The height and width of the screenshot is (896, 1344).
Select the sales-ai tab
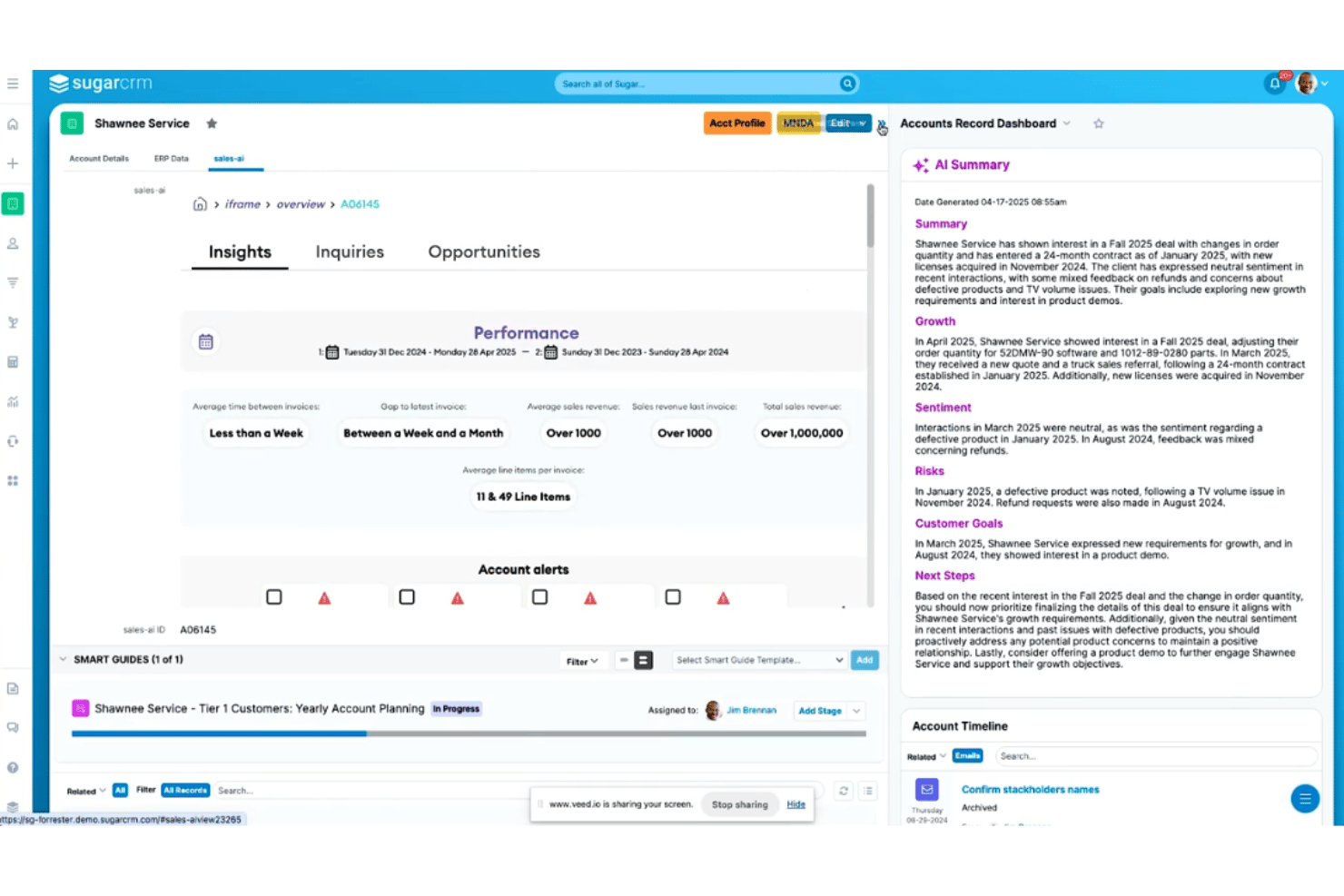pos(229,159)
